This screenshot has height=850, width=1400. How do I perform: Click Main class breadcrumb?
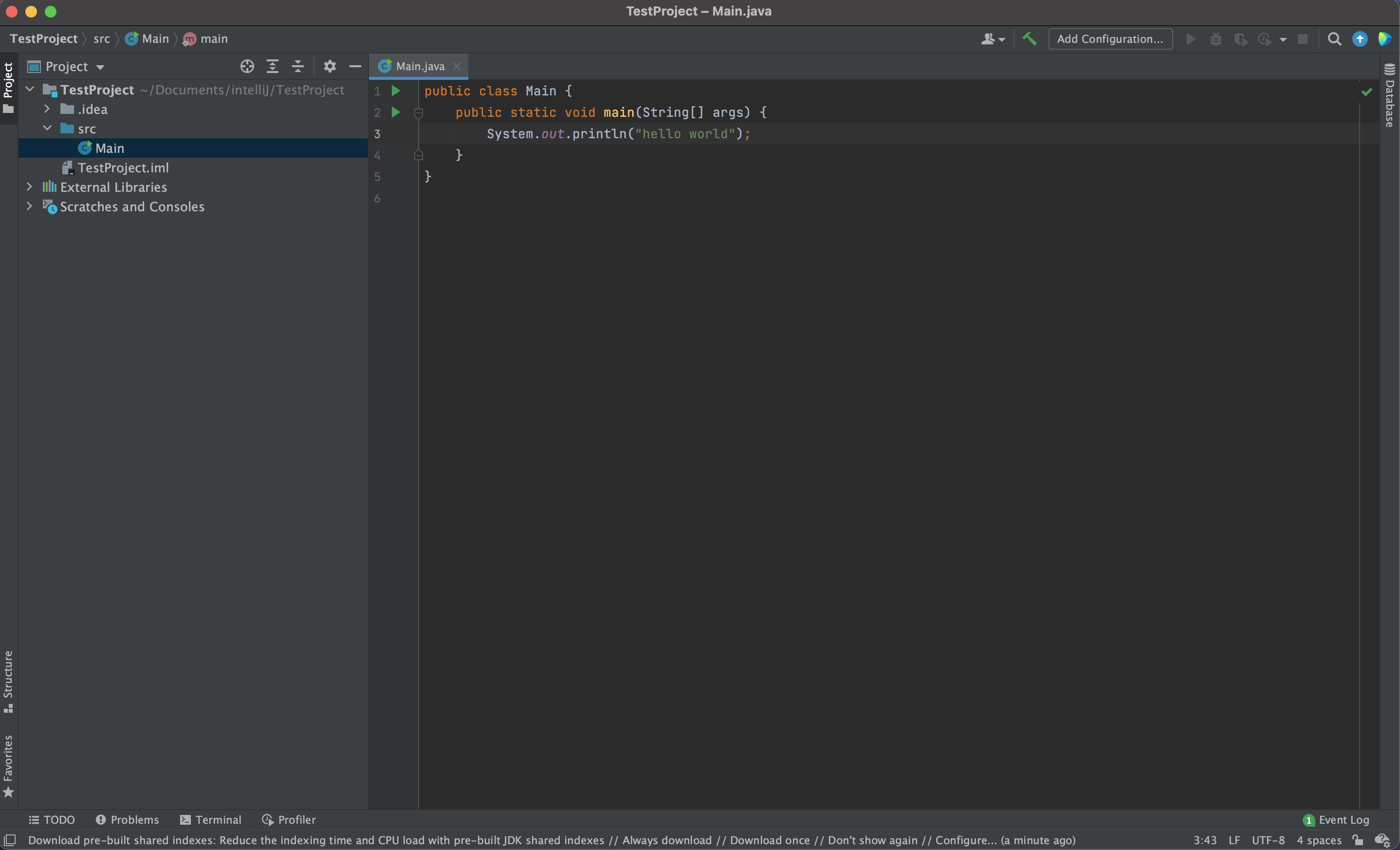(x=147, y=38)
